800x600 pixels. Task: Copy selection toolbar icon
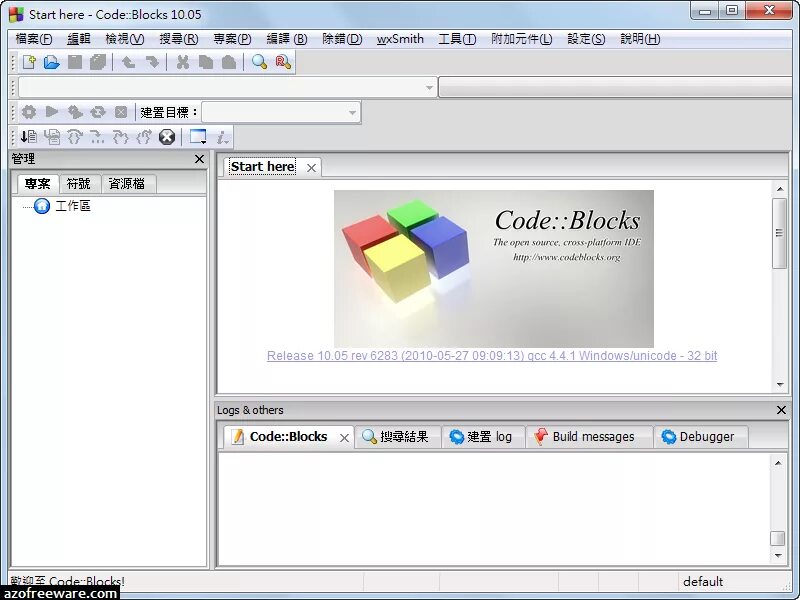tap(206, 62)
